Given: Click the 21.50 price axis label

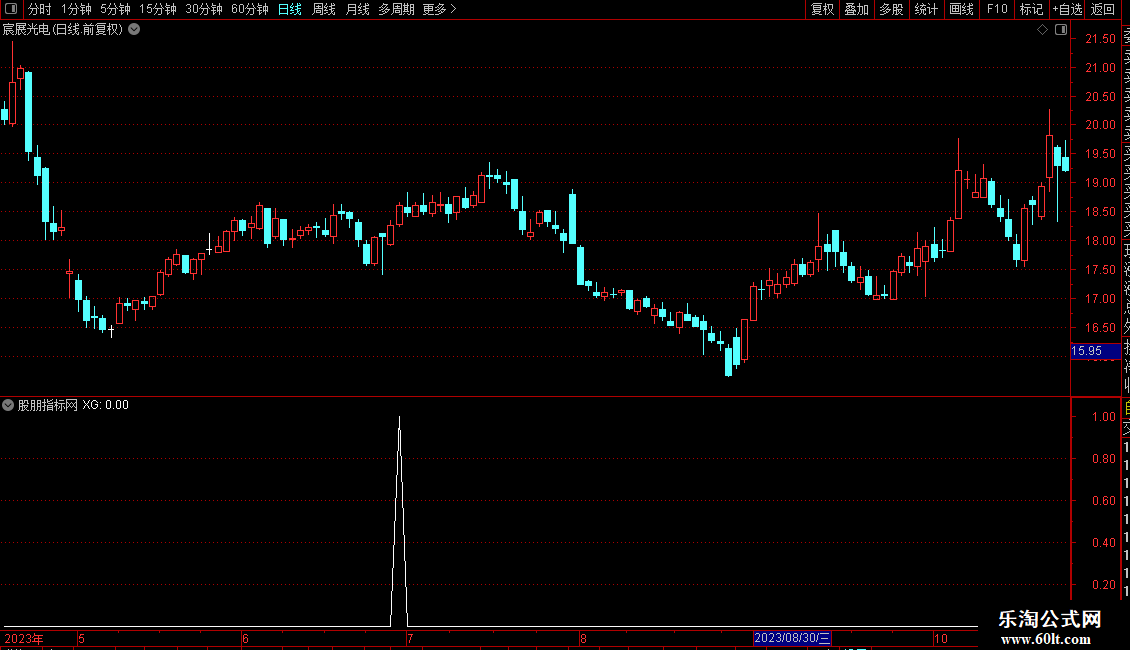Looking at the screenshot, I should pyautogui.click(x=1100, y=39).
